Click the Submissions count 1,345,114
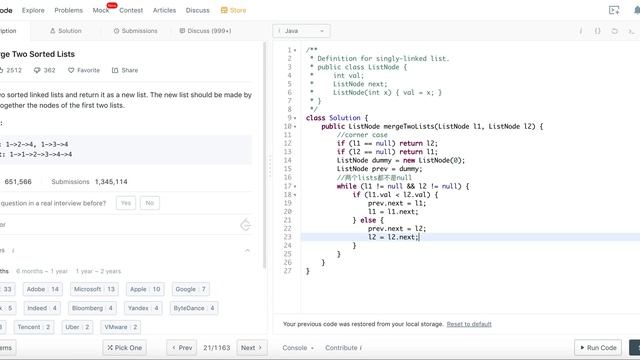This screenshot has width=640, height=360. pyautogui.click(x=111, y=182)
